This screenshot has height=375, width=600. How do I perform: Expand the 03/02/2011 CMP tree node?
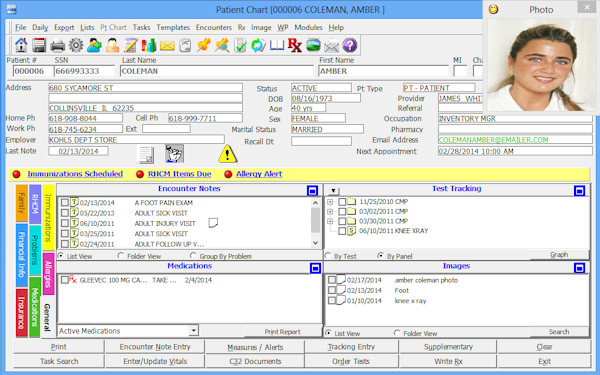330,211
